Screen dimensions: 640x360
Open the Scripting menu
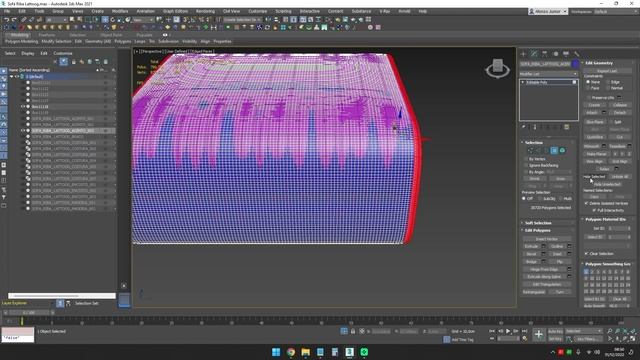283,11
